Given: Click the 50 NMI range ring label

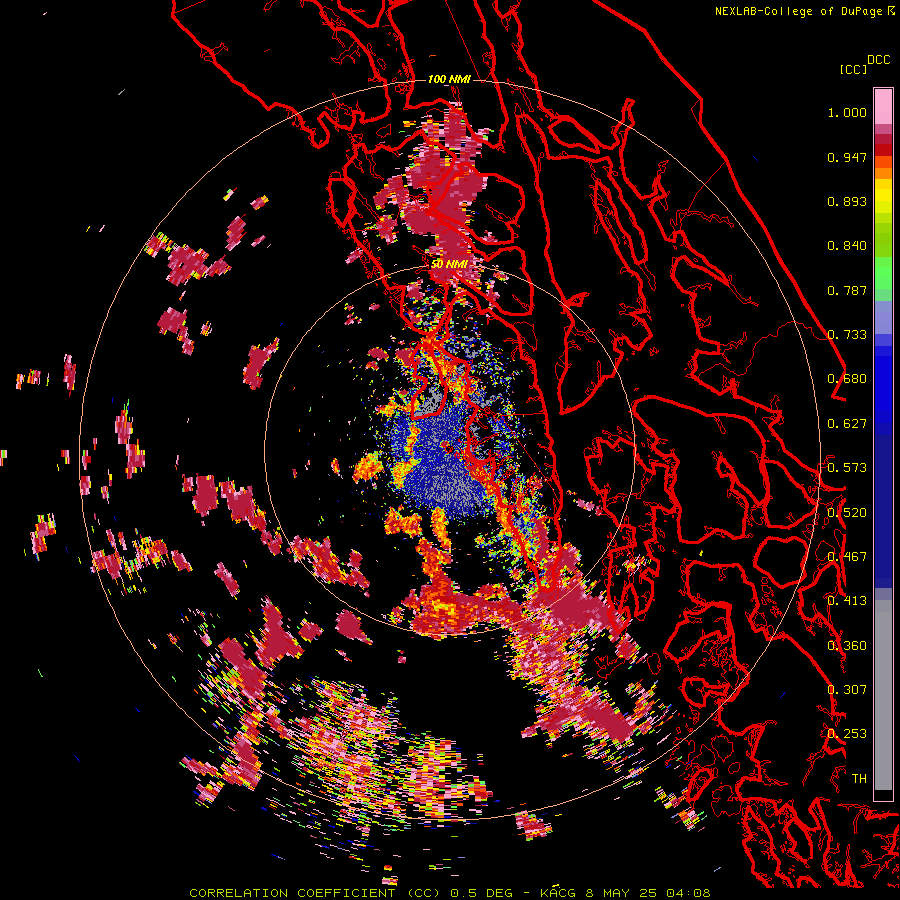Looking at the screenshot, I should tap(449, 264).
